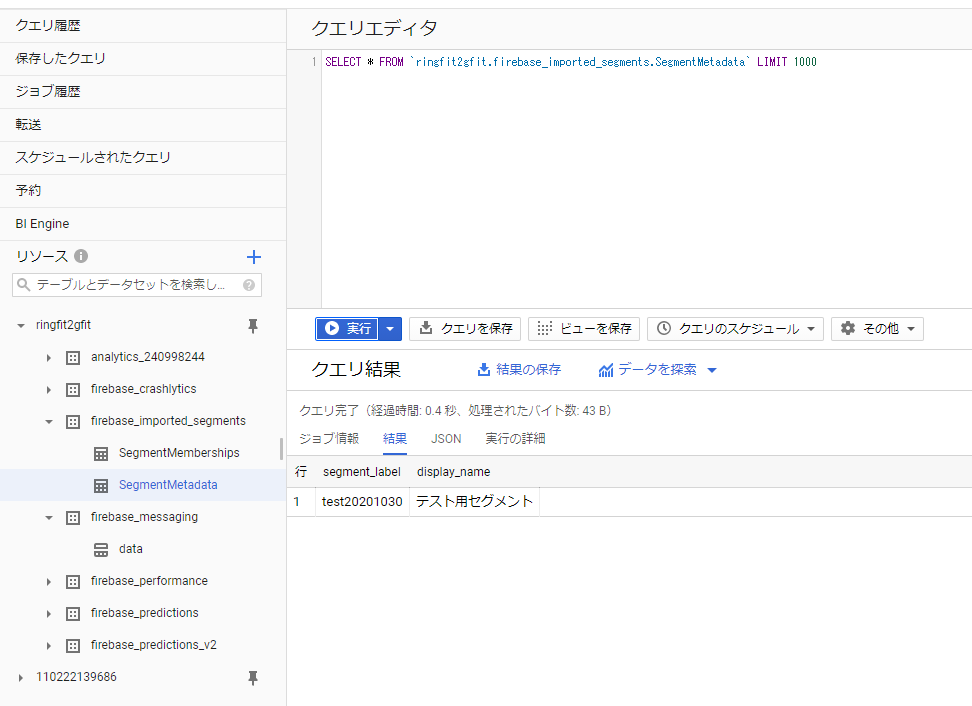This screenshot has width=972, height=706.
Task: Select the SegmentMetadata table
Action: tap(168, 485)
